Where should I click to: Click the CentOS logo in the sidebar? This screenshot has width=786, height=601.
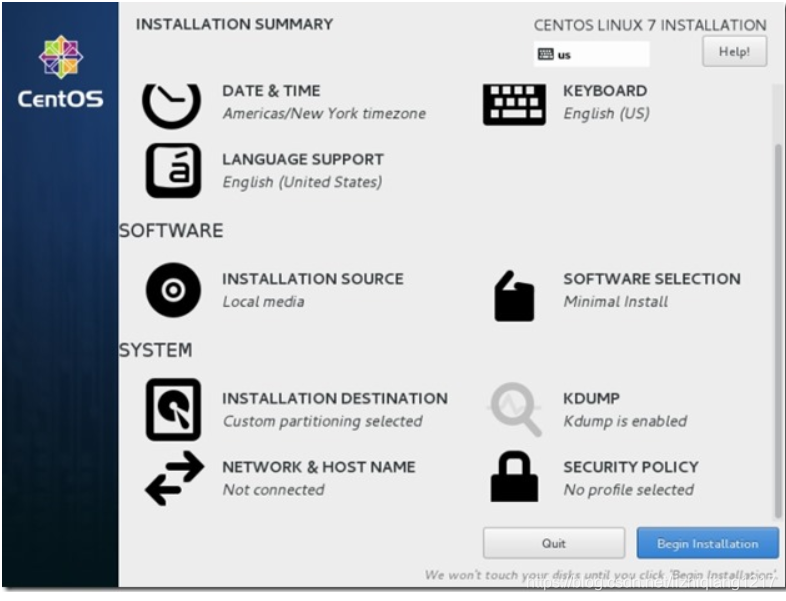tap(61, 57)
